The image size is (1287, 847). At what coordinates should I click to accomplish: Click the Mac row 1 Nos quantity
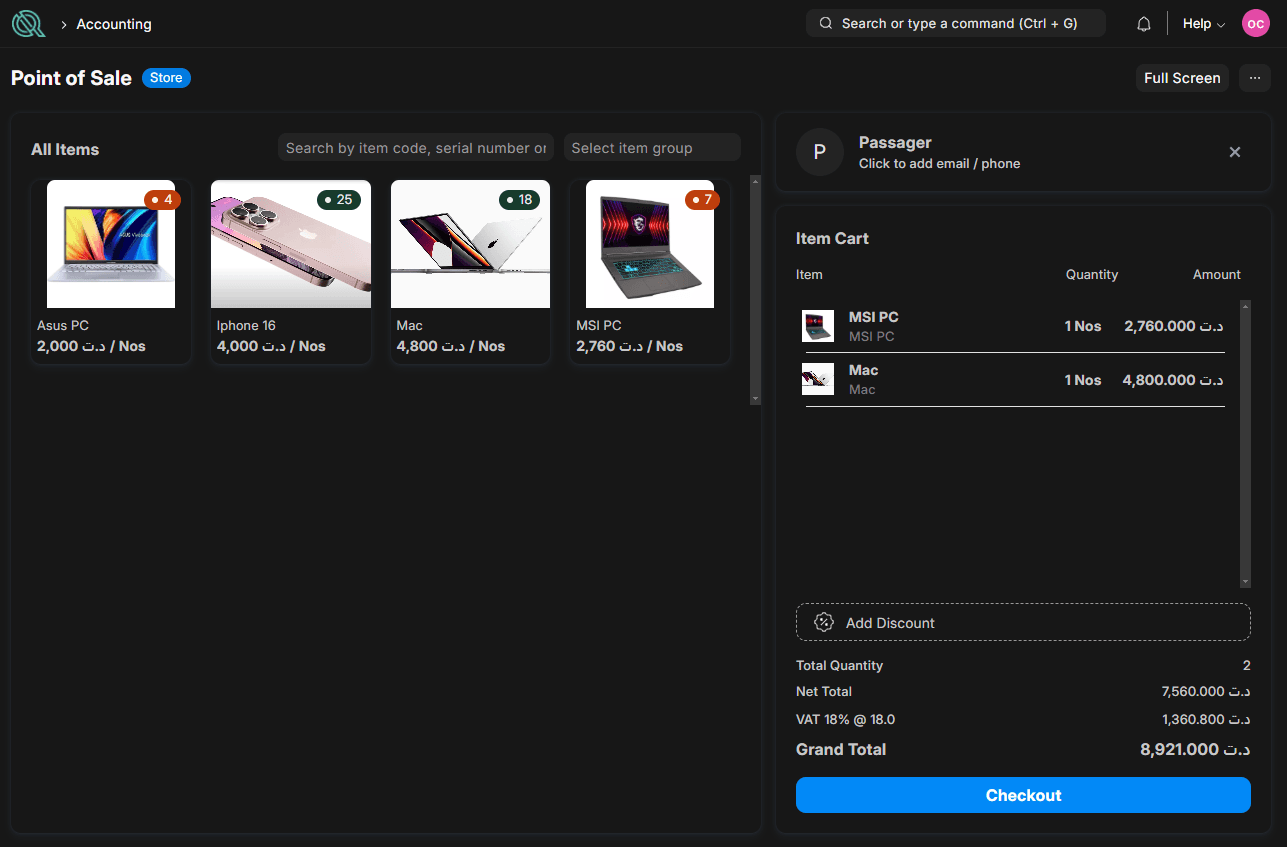(1082, 380)
